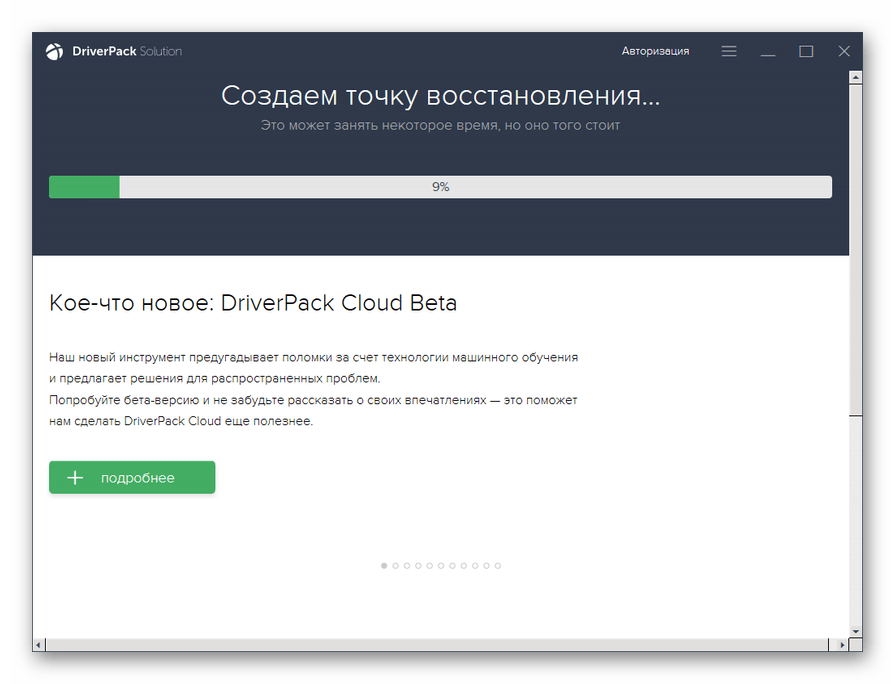Screen dimensions: 895x684
Task: Click the line starting Наш новый инструмент
Action: point(313,357)
